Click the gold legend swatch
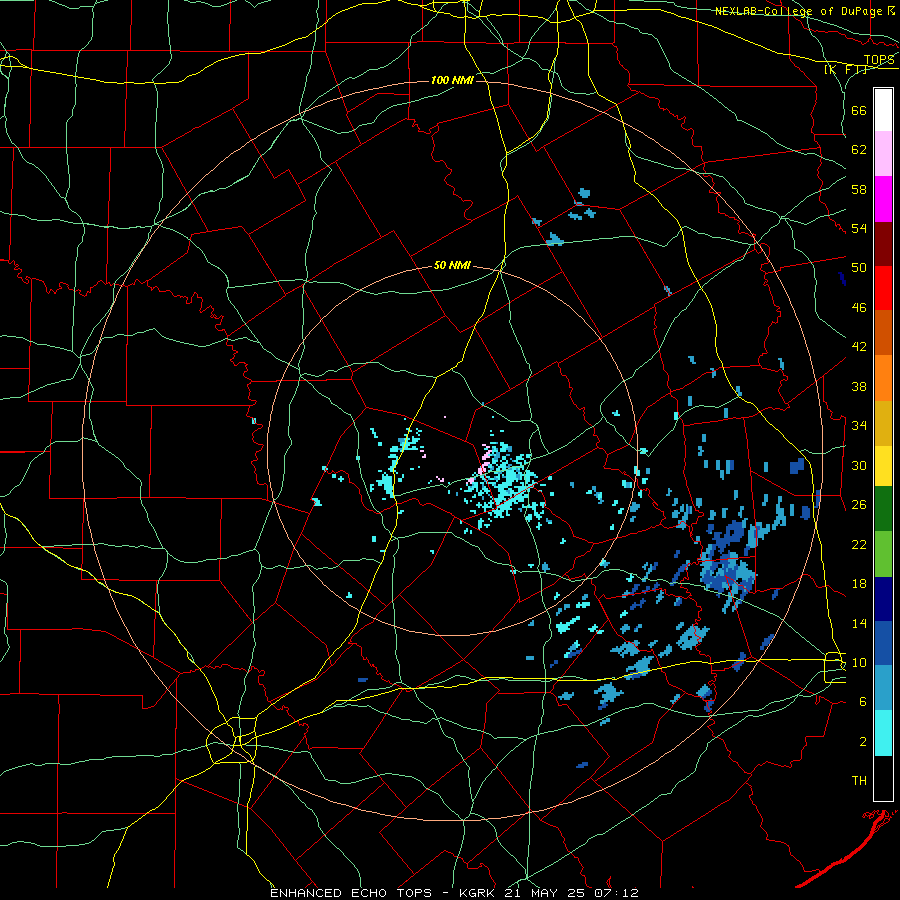Screen dimensions: 900x900 tap(883, 423)
